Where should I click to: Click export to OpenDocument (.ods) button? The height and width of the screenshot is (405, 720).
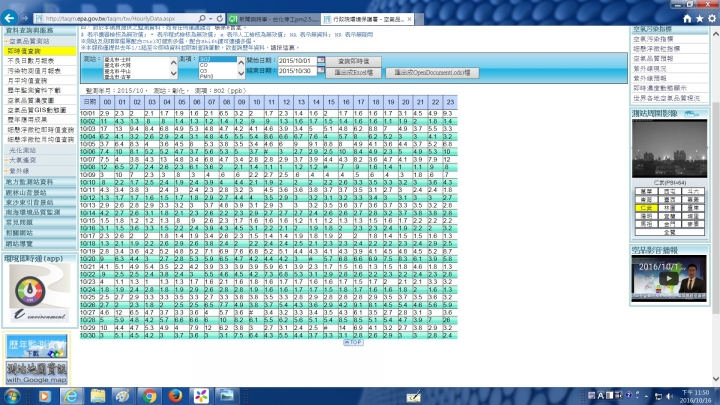[x=432, y=73]
